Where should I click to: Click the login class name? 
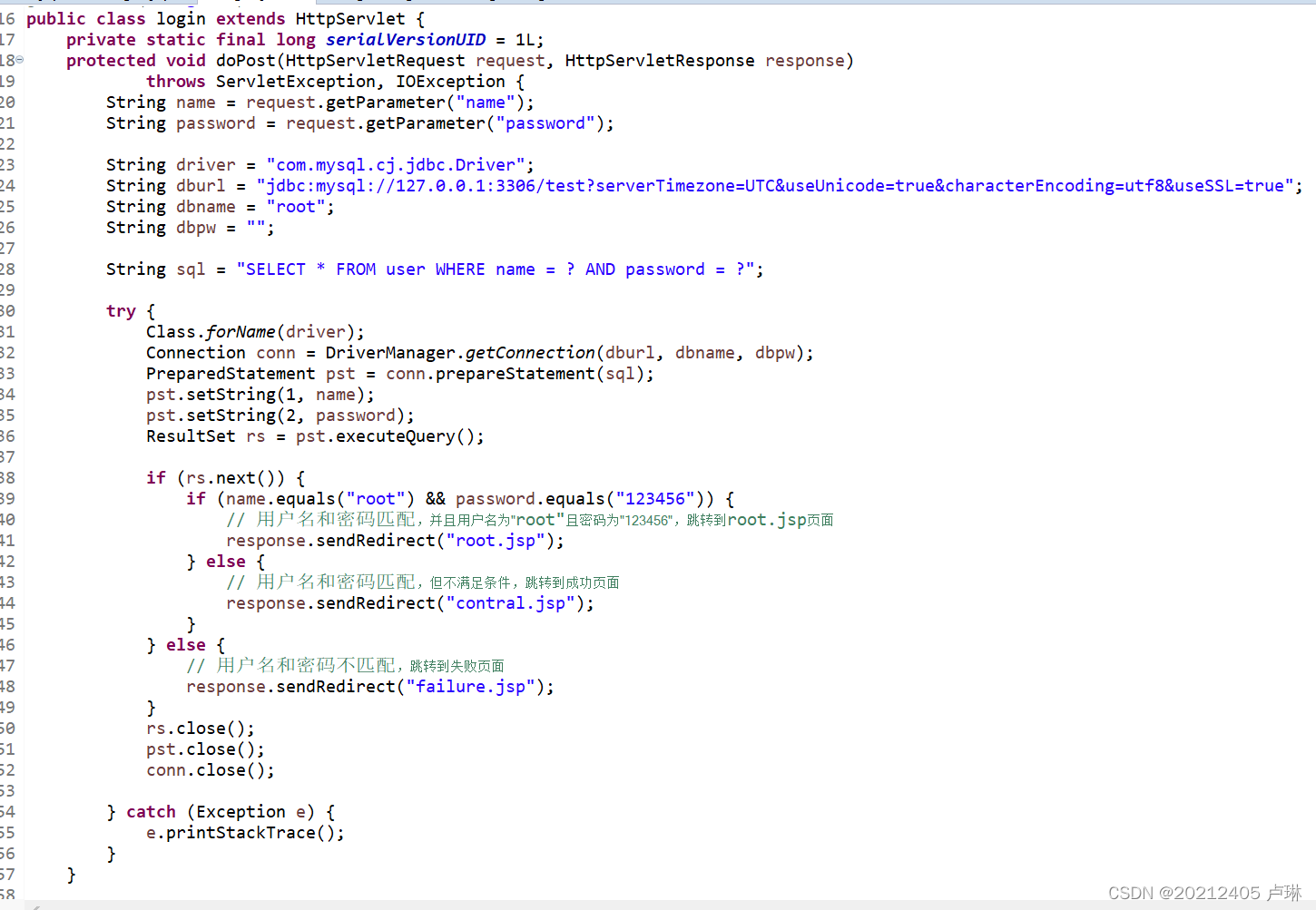click(181, 19)
